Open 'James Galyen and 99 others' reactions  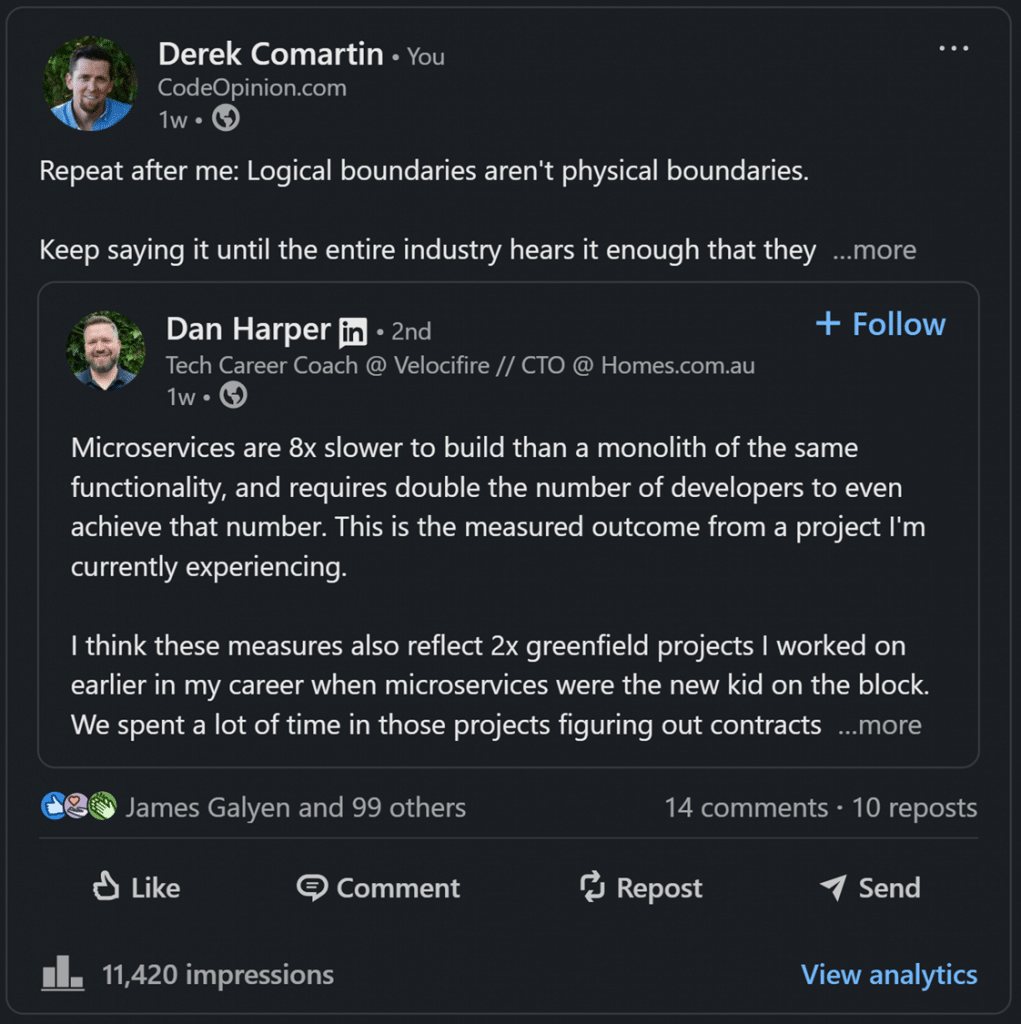pos(296,807)
